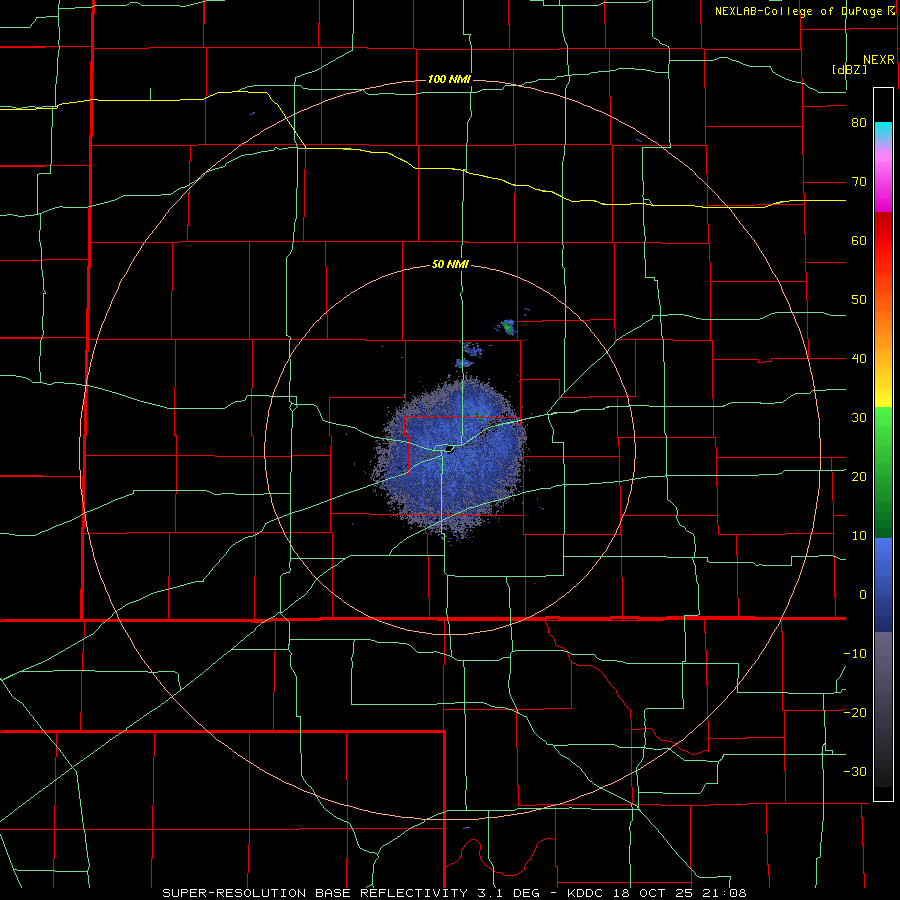The image size is (900, 900).
Task: Click the 30 dBZ value on the color scale
Action: point(859,418)
